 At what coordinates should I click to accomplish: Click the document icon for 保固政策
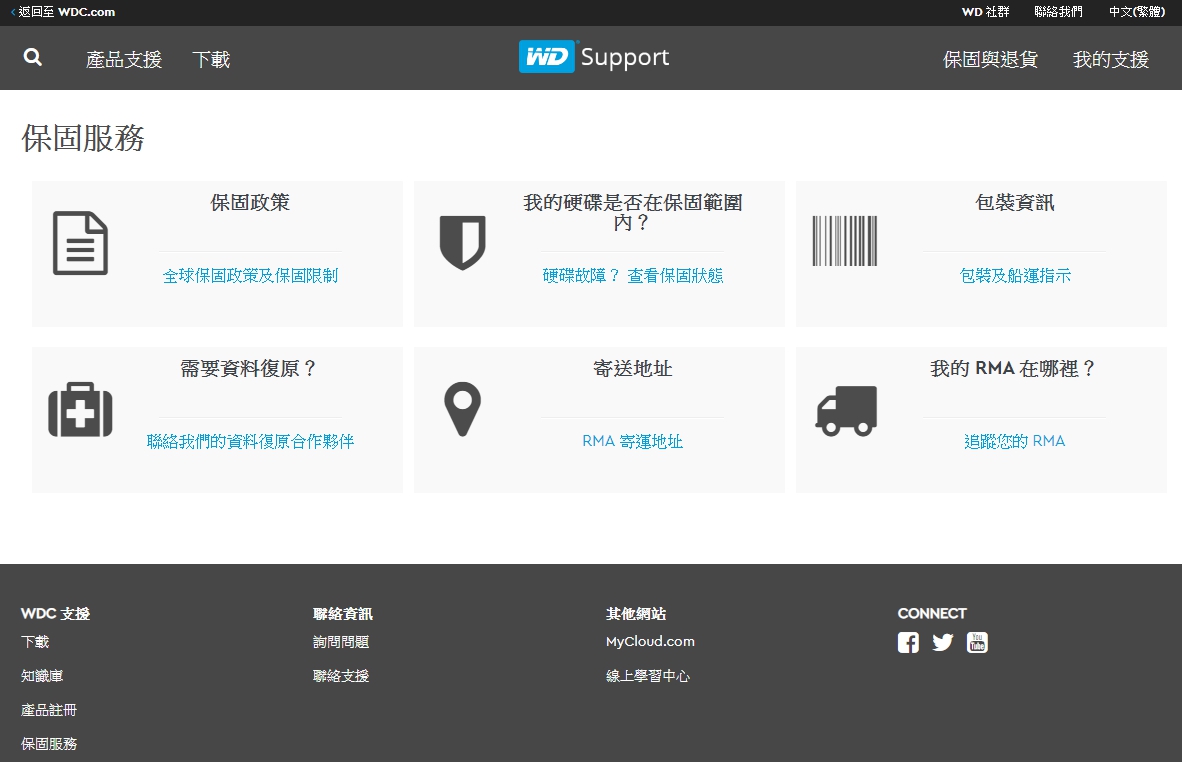point(81,243)
